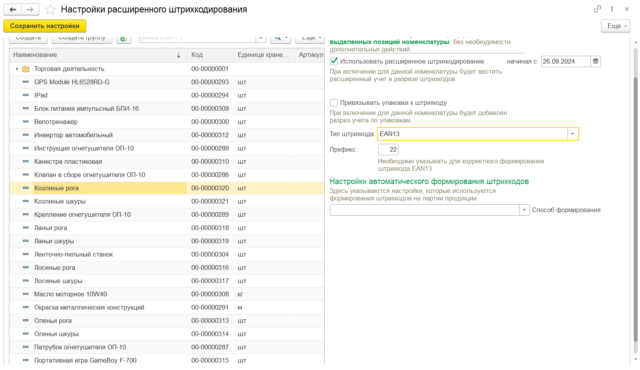Select the Велотренажёр item
Image resolution: width=640 pixels, height=370 pixels.
[167, 122]
